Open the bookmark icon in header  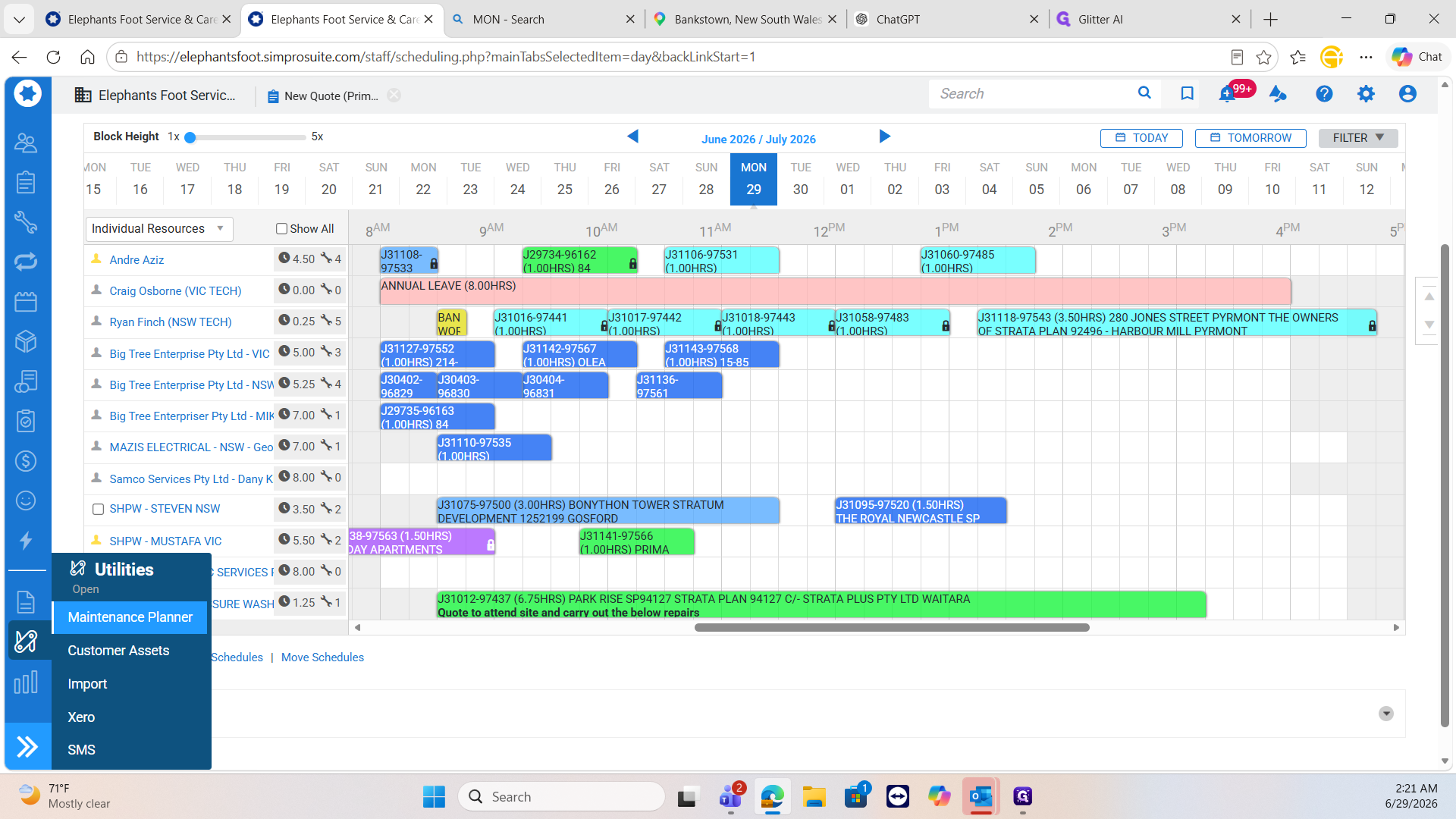point(1187,93)
